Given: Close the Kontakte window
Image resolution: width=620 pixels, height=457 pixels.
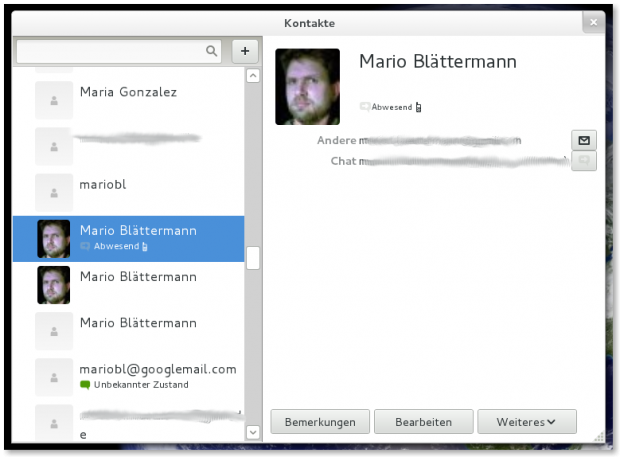Looking at the screenshot, I should [594, 23].
